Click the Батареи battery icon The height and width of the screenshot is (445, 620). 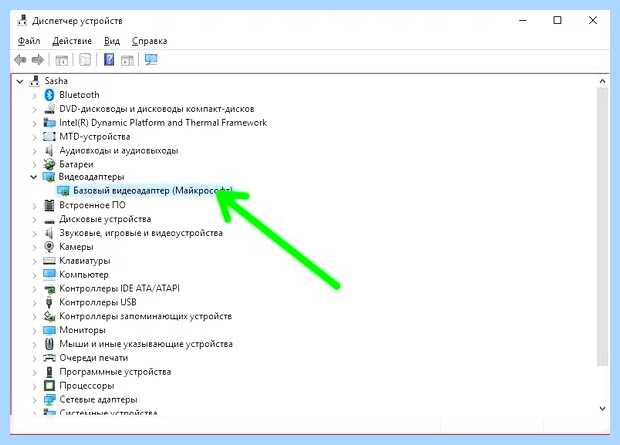tap(49, 164)
